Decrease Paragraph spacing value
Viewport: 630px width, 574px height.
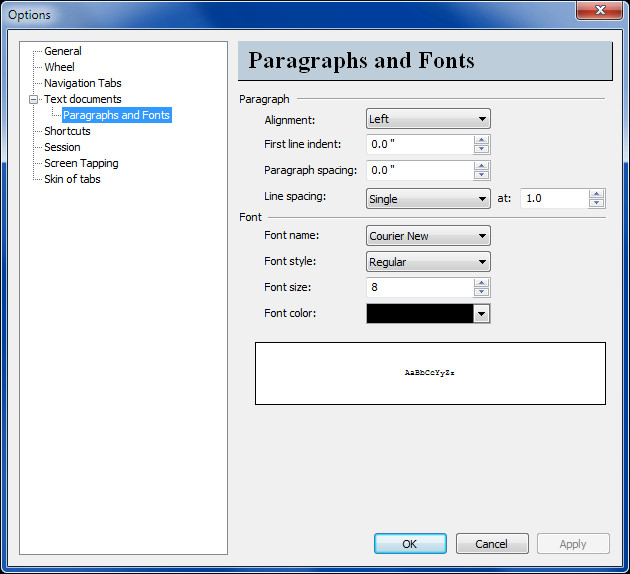point(481,175)
